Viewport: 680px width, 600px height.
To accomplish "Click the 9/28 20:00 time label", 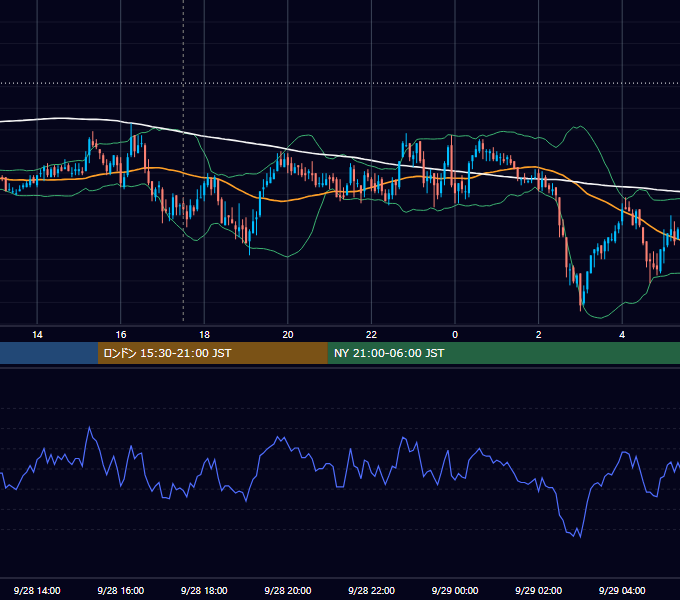I will (x=288, y=590).
